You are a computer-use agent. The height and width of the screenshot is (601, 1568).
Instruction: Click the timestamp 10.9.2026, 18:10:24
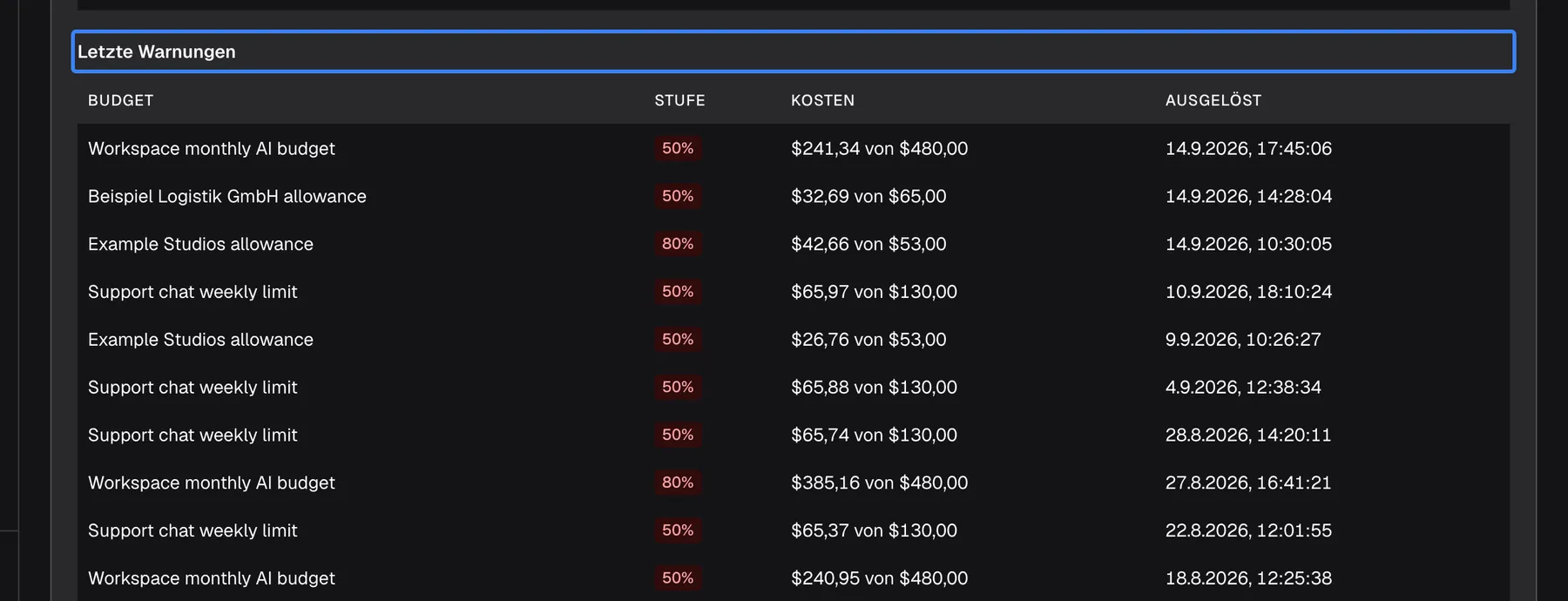[x=1248, y=292]
